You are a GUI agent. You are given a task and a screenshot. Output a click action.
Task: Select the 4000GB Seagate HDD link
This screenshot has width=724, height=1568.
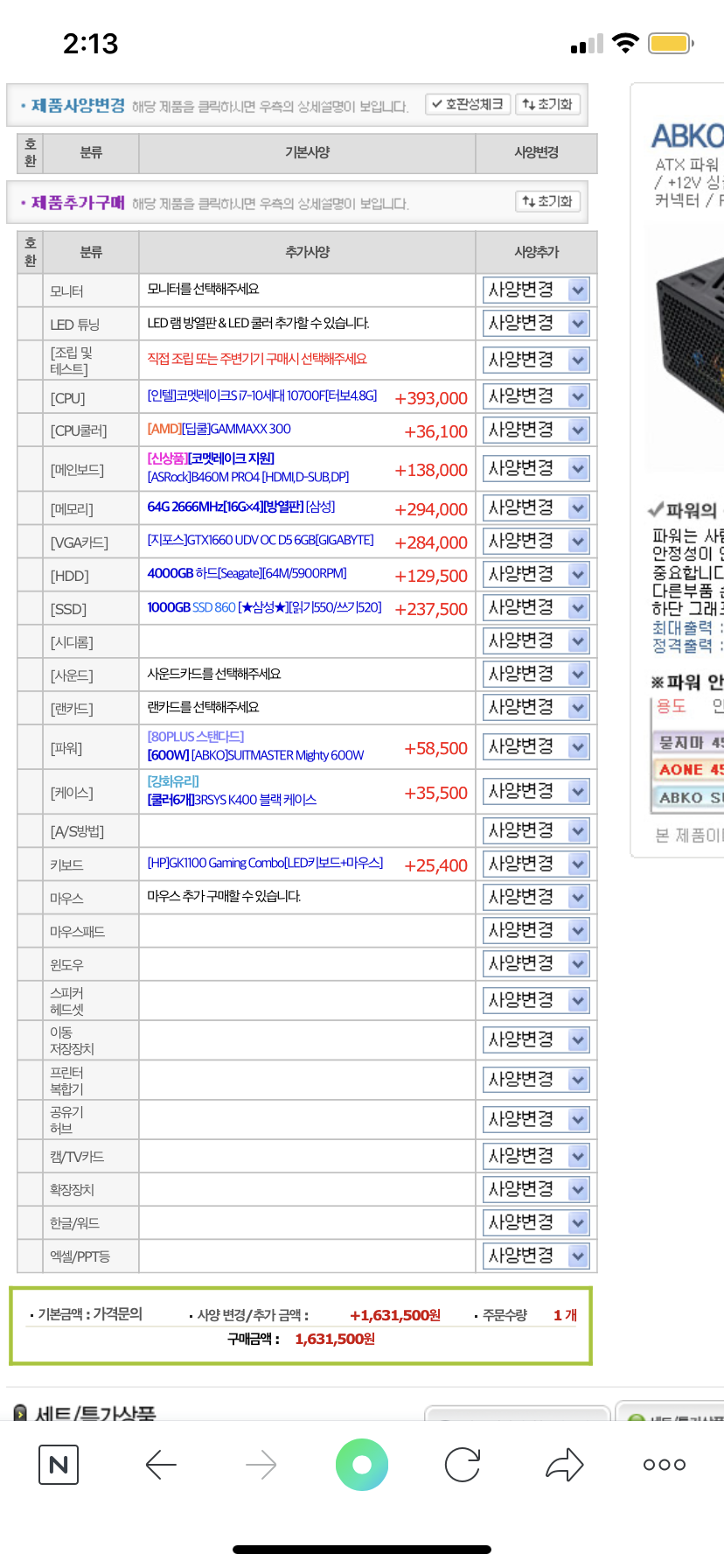pos(247,573)
